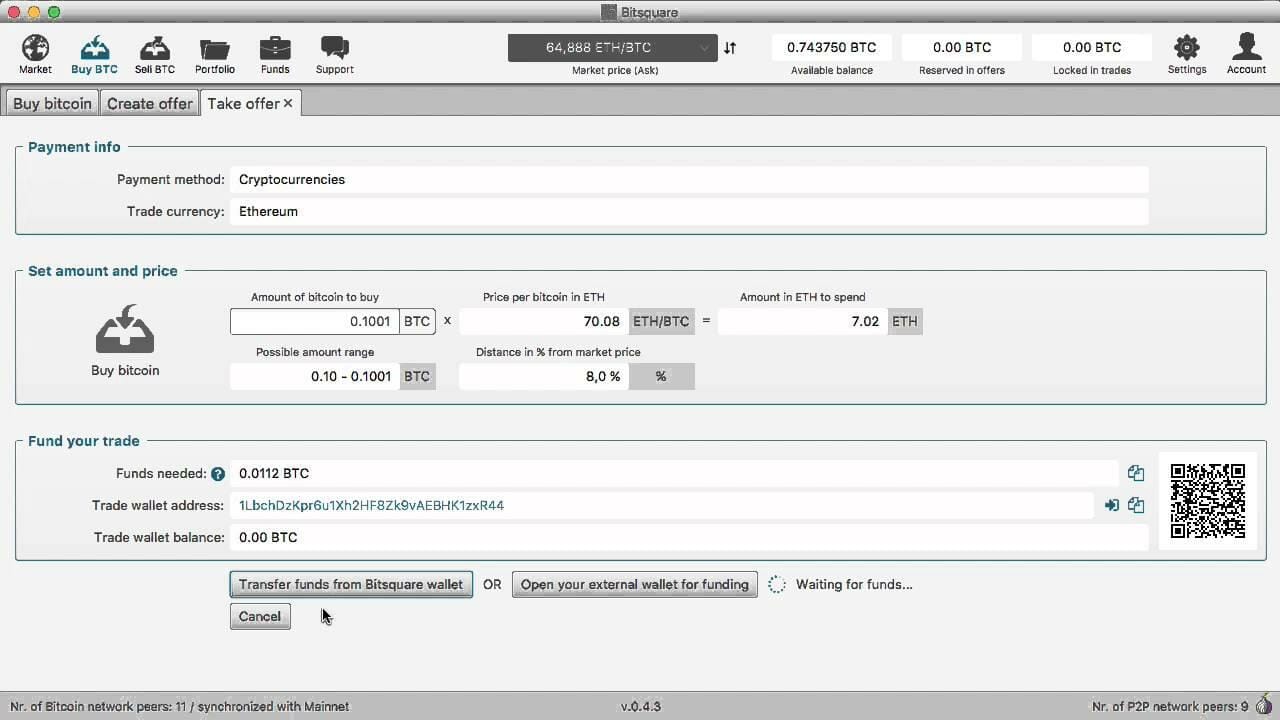This screenshot has width=1280, height=720.
Task: Toggle price direction with the swap arrows icon
Action: click(730, 48)
